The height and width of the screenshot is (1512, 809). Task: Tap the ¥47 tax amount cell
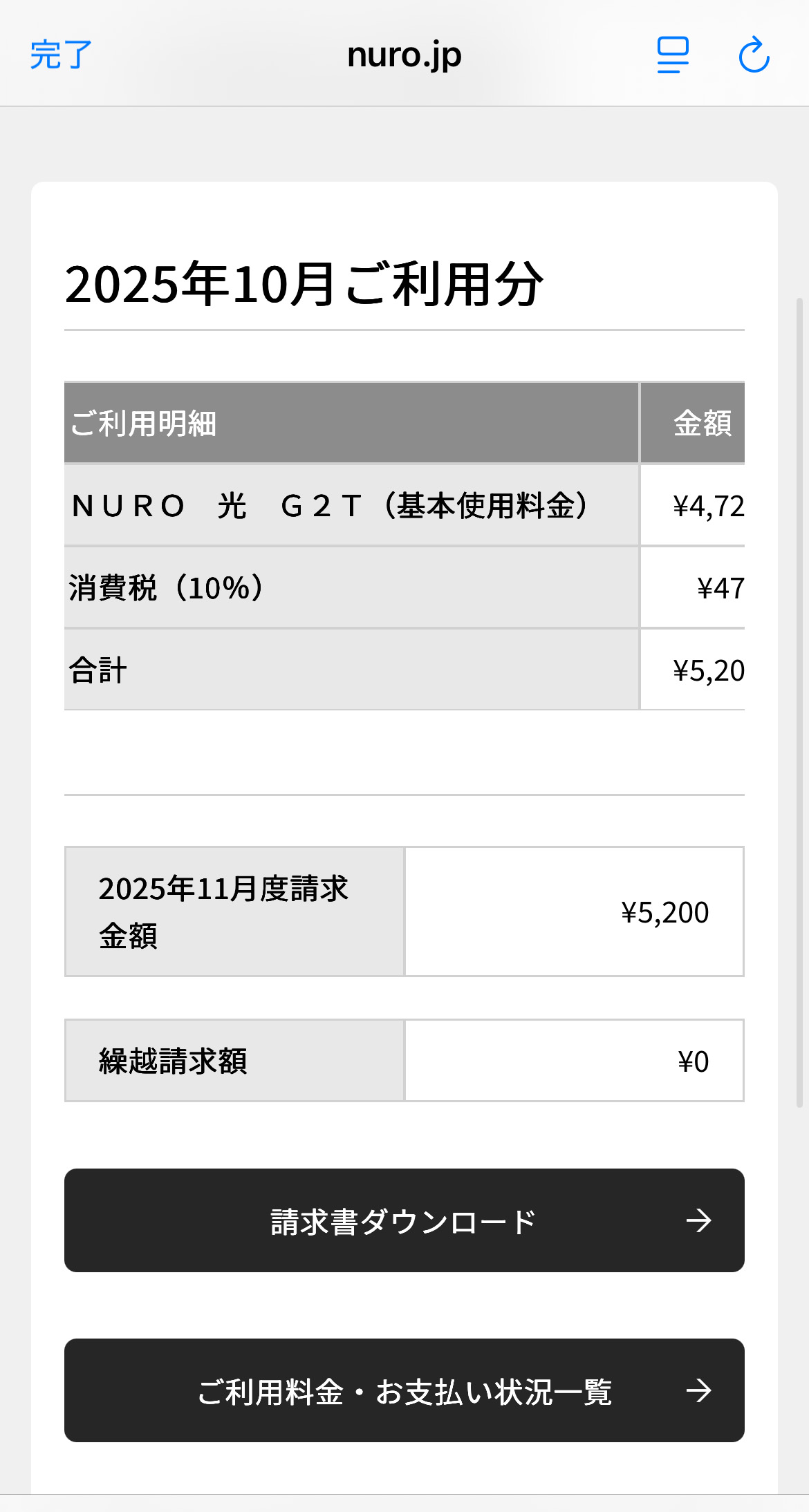click(719, 589)
